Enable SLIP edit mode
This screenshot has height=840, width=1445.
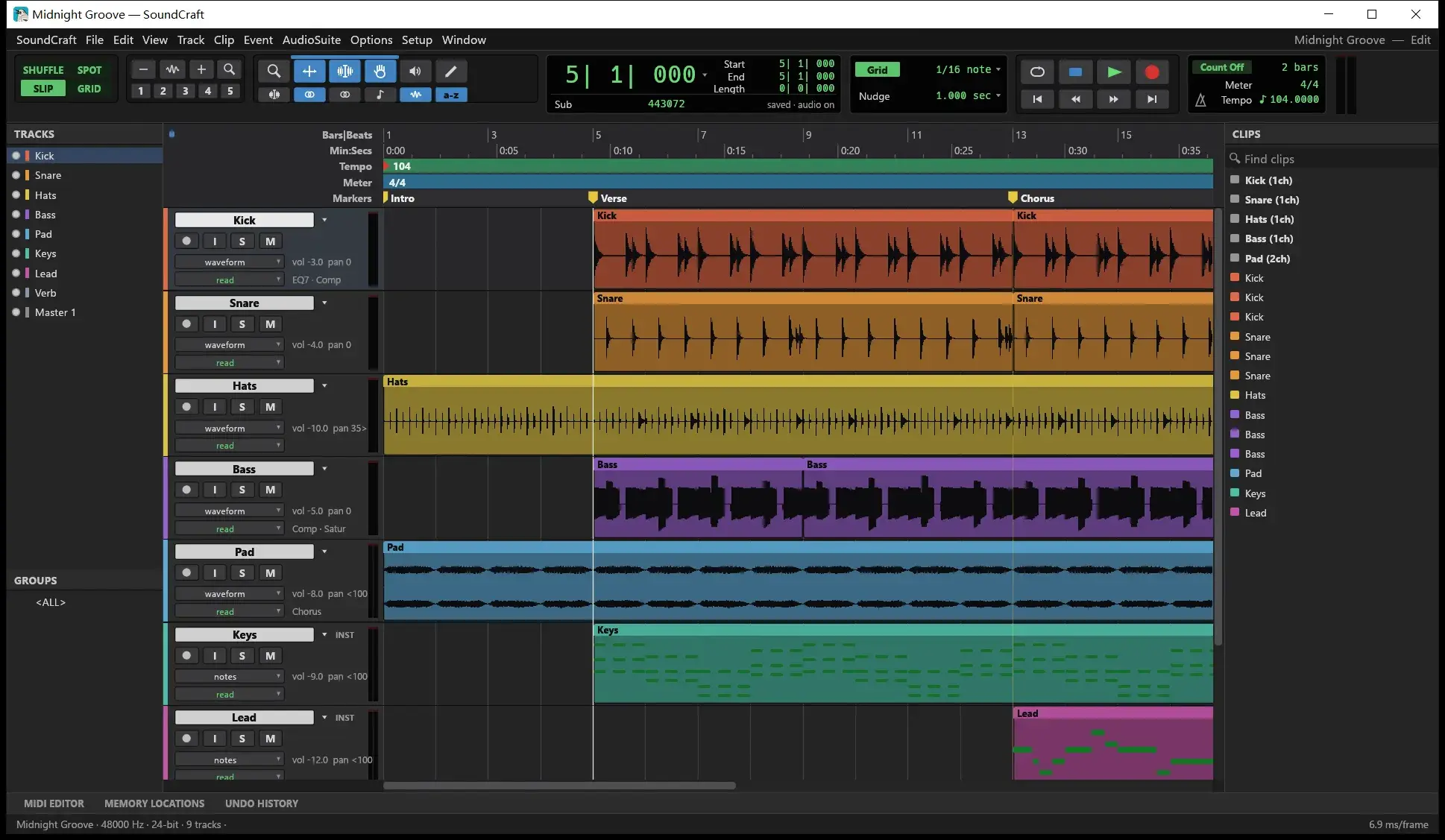pos(43,89)
